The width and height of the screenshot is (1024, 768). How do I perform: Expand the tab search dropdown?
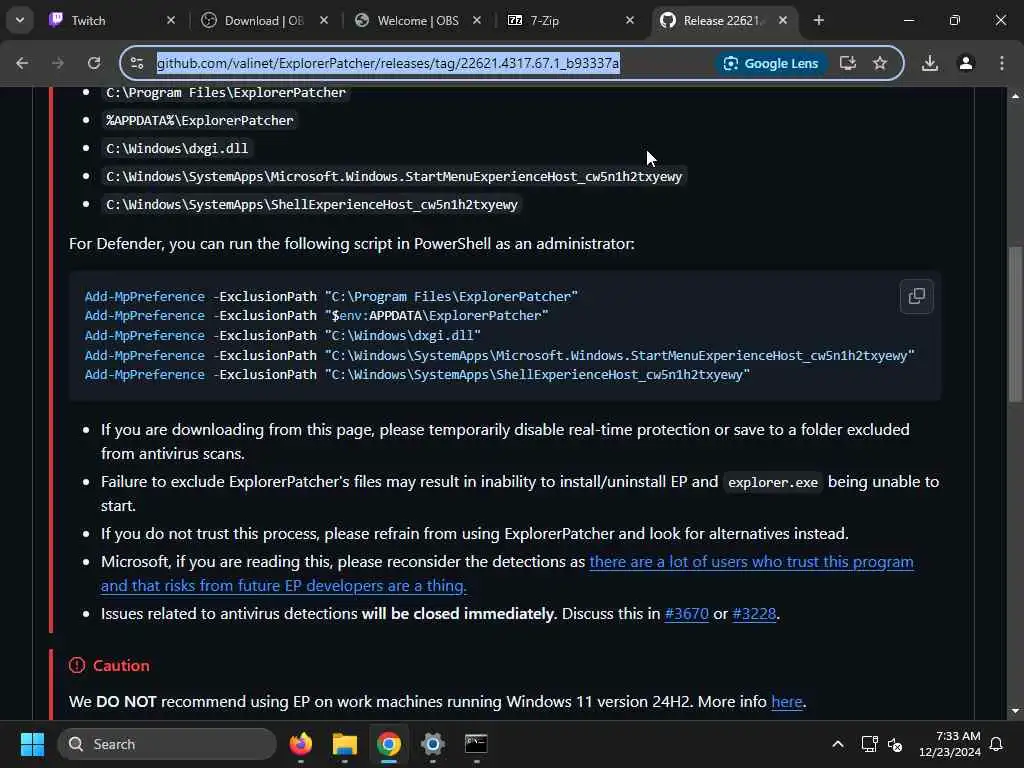(x=20, y=20)
